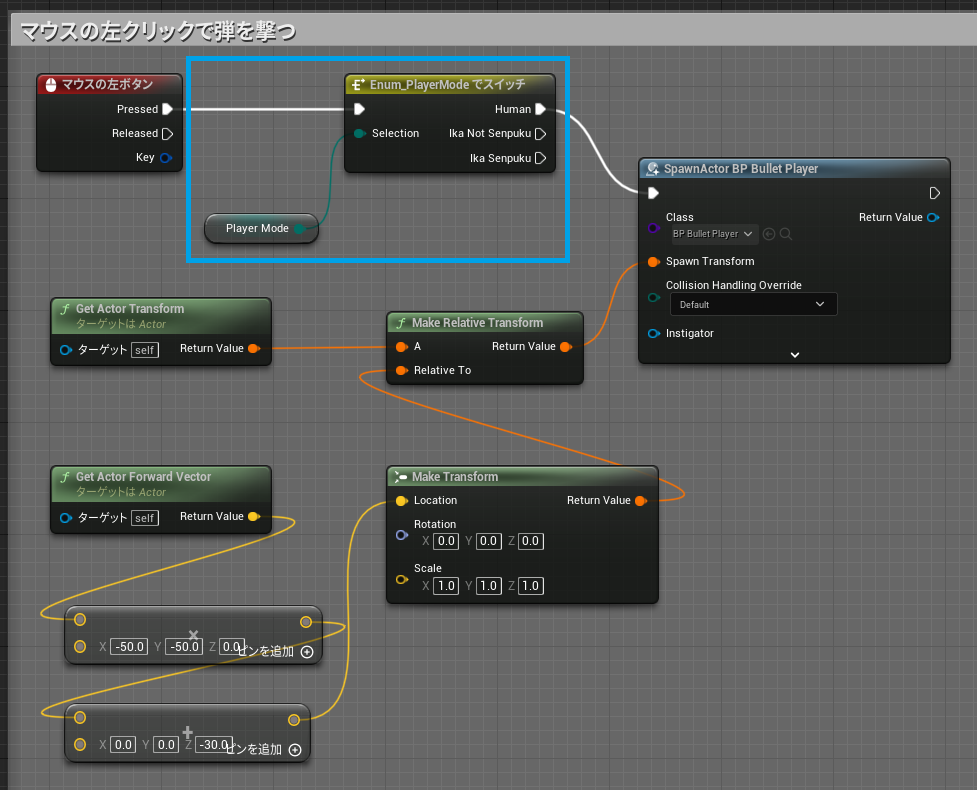Select the Get Actor Forward Vector node title
The width and height of the screenshot is (977, 790).
(143, 477)
